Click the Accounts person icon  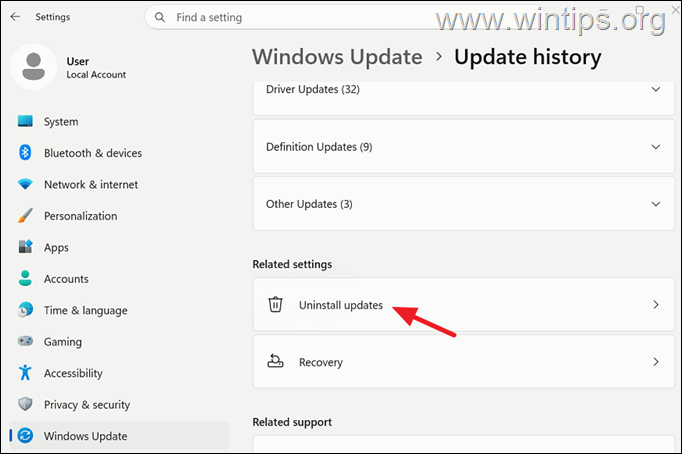pos(25,278)
